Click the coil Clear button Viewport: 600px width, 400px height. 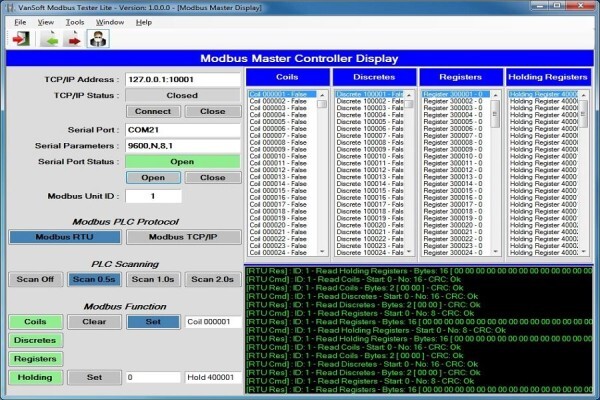(x=94, y=322)
